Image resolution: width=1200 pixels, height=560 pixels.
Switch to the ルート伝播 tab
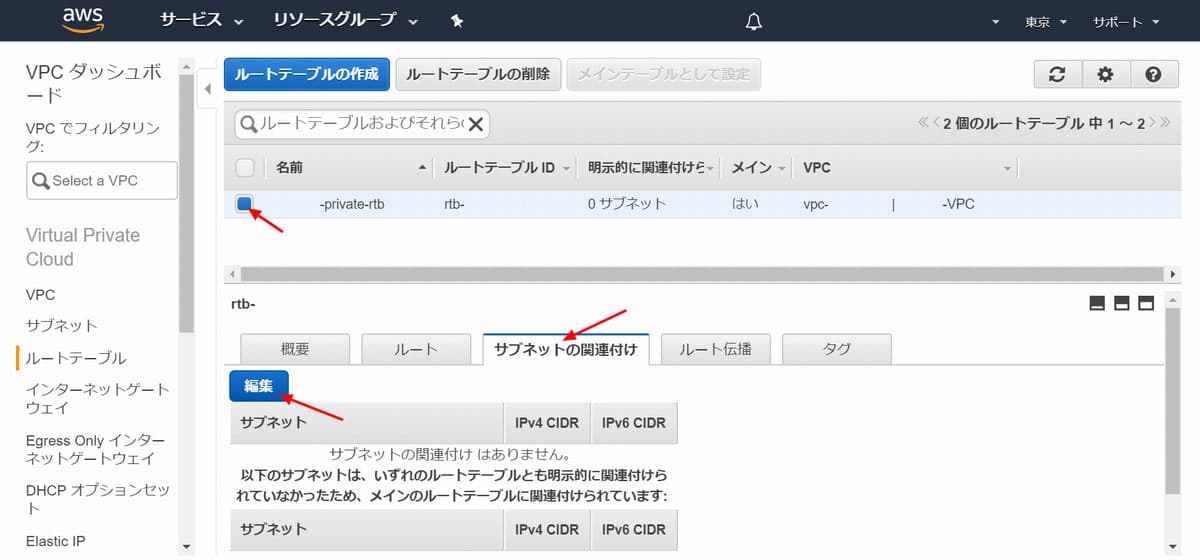[x=716, y=349]
